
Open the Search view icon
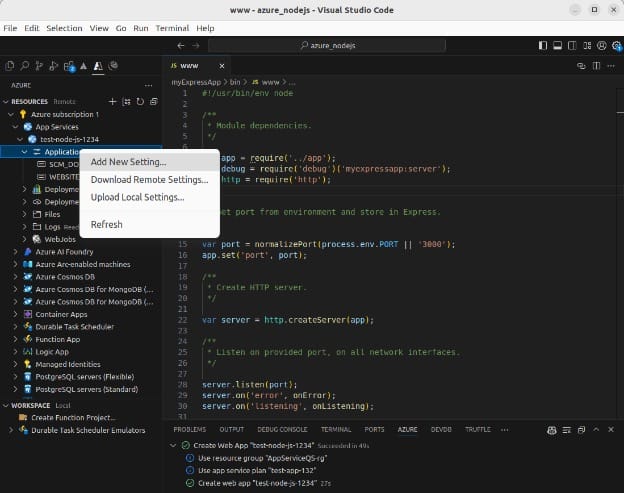point(25,66)
